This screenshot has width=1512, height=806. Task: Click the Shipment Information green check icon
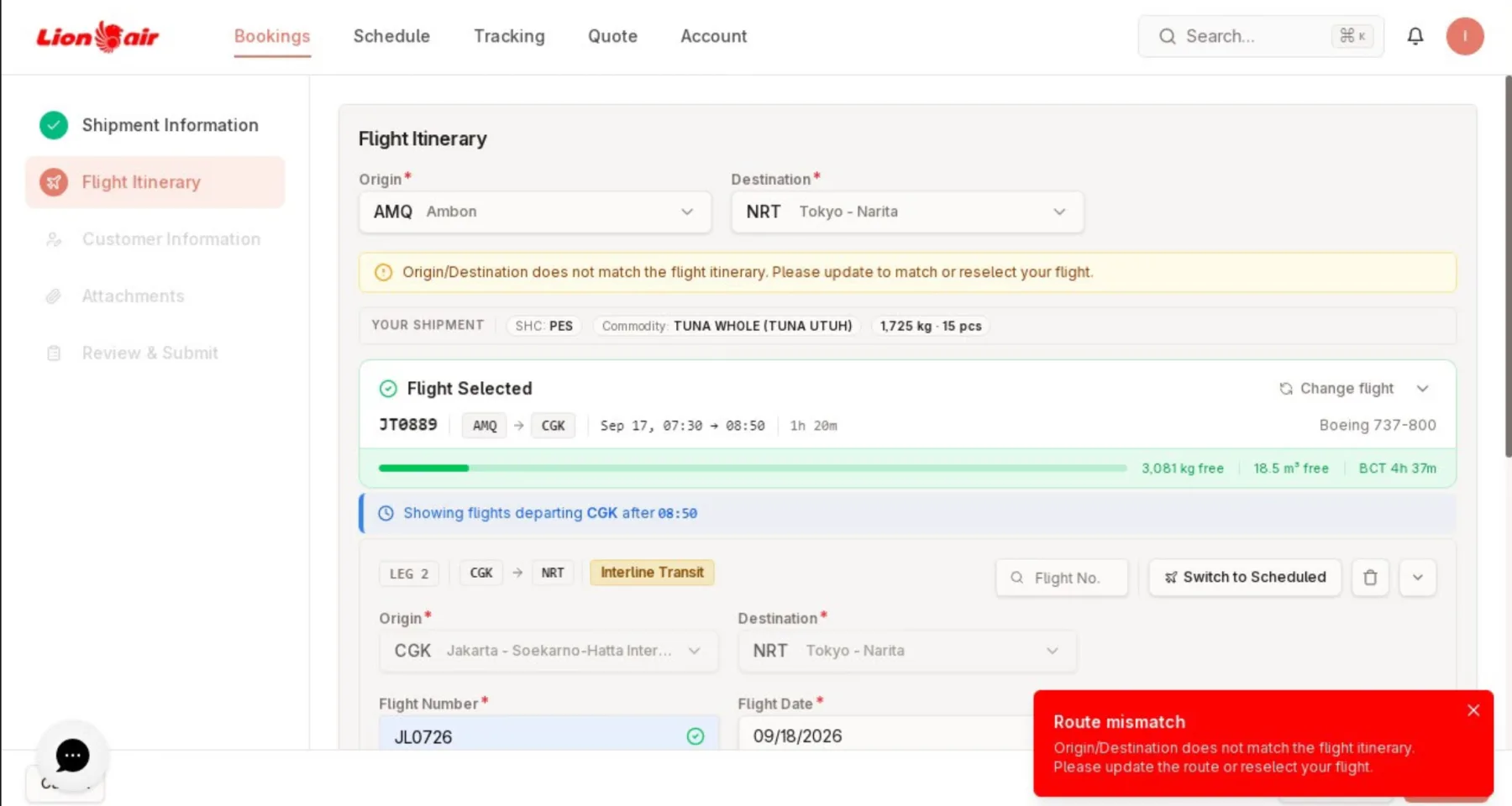coord(54,125)
